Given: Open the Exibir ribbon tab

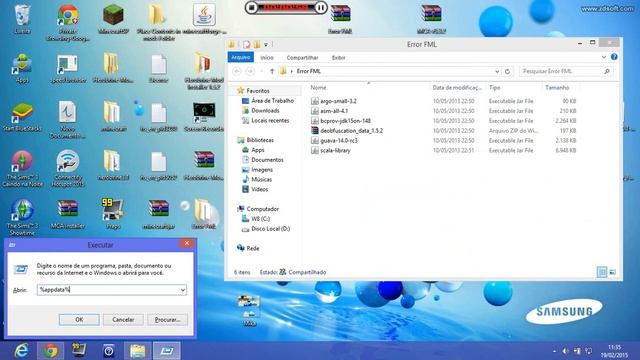Looking at the screenshot, I should pos(338,58).
